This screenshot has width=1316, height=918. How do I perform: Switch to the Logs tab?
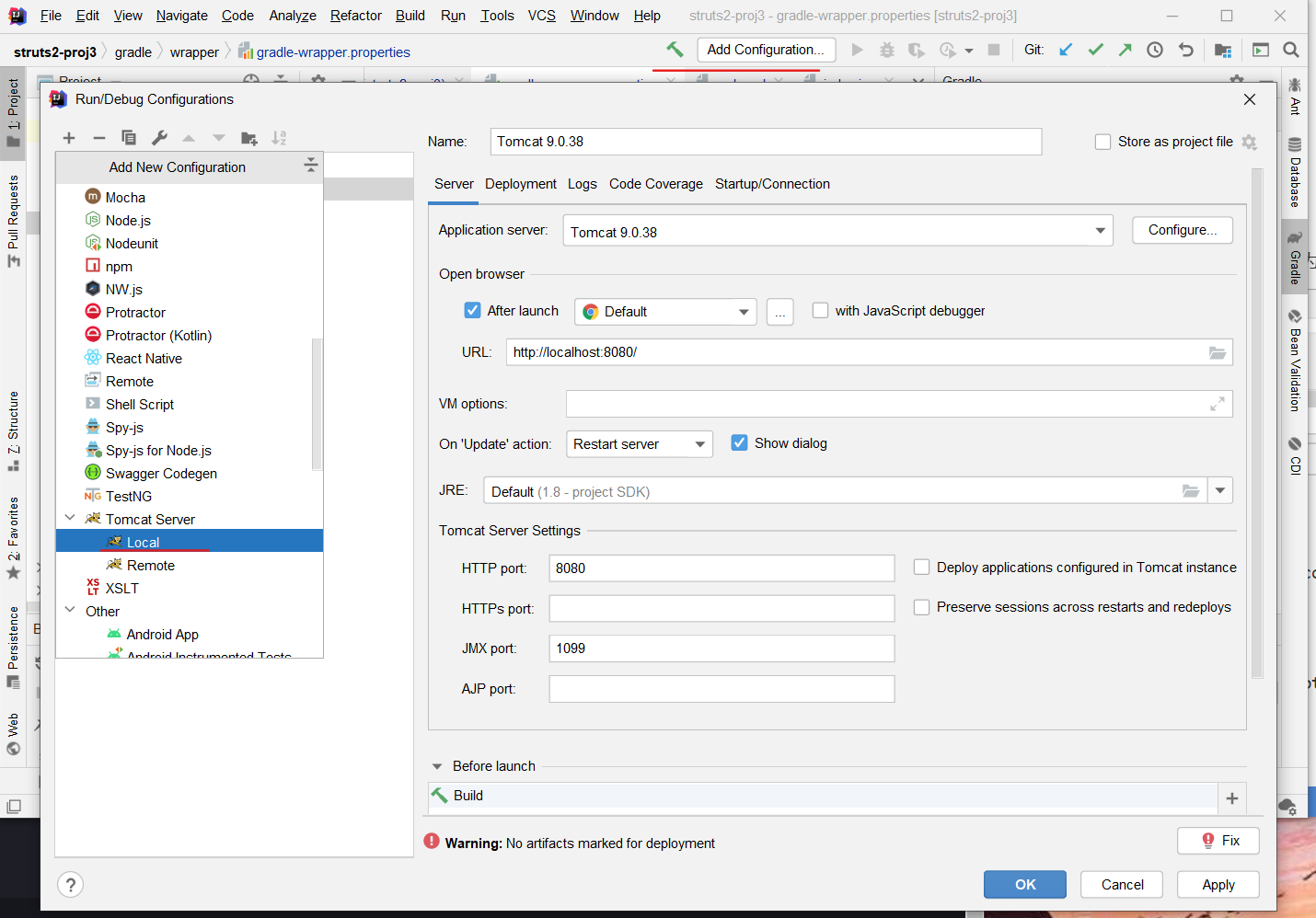[x=583, y=184]
